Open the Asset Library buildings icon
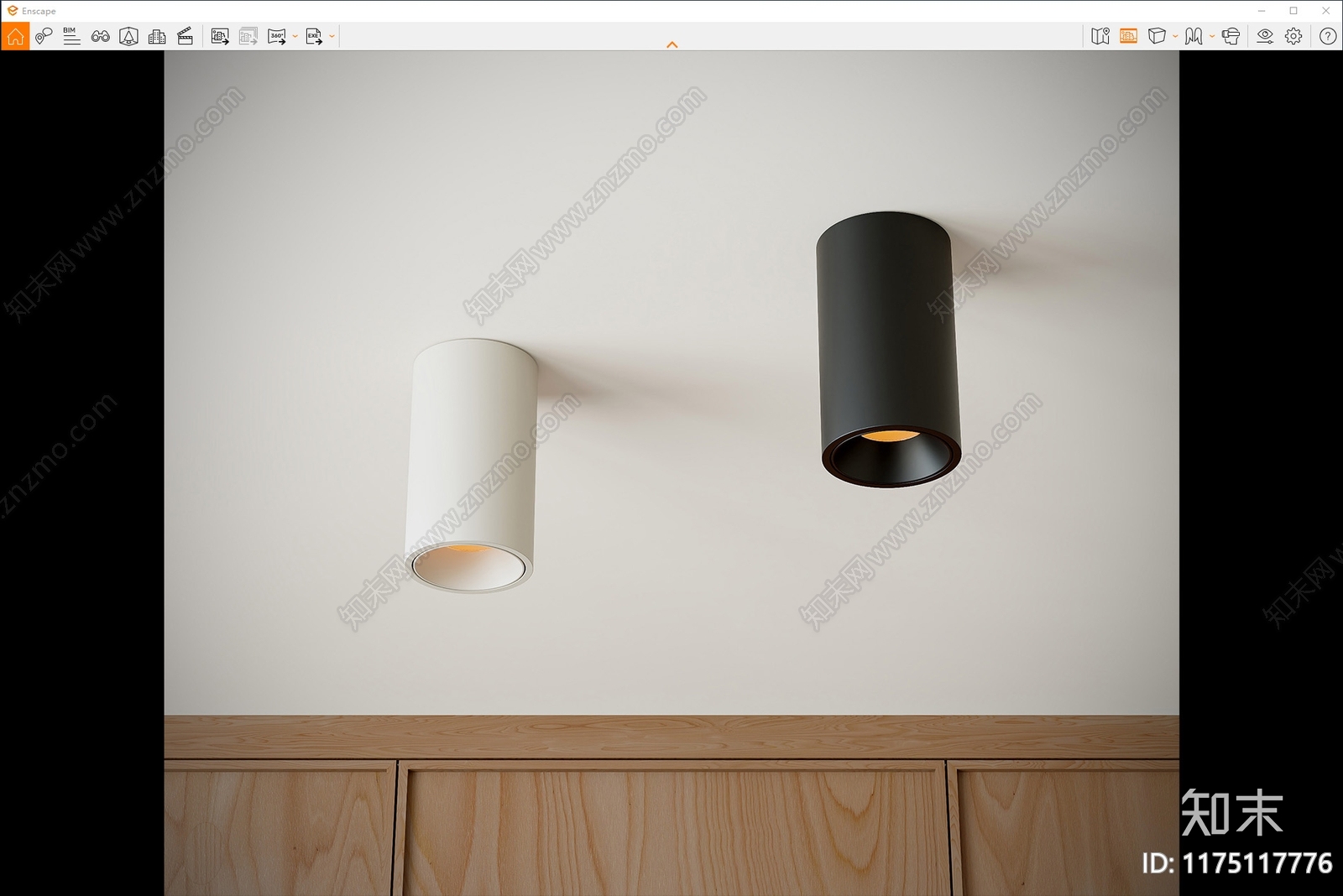The image size is (1343, 896). pyautogui.click(x=157, y=36)
